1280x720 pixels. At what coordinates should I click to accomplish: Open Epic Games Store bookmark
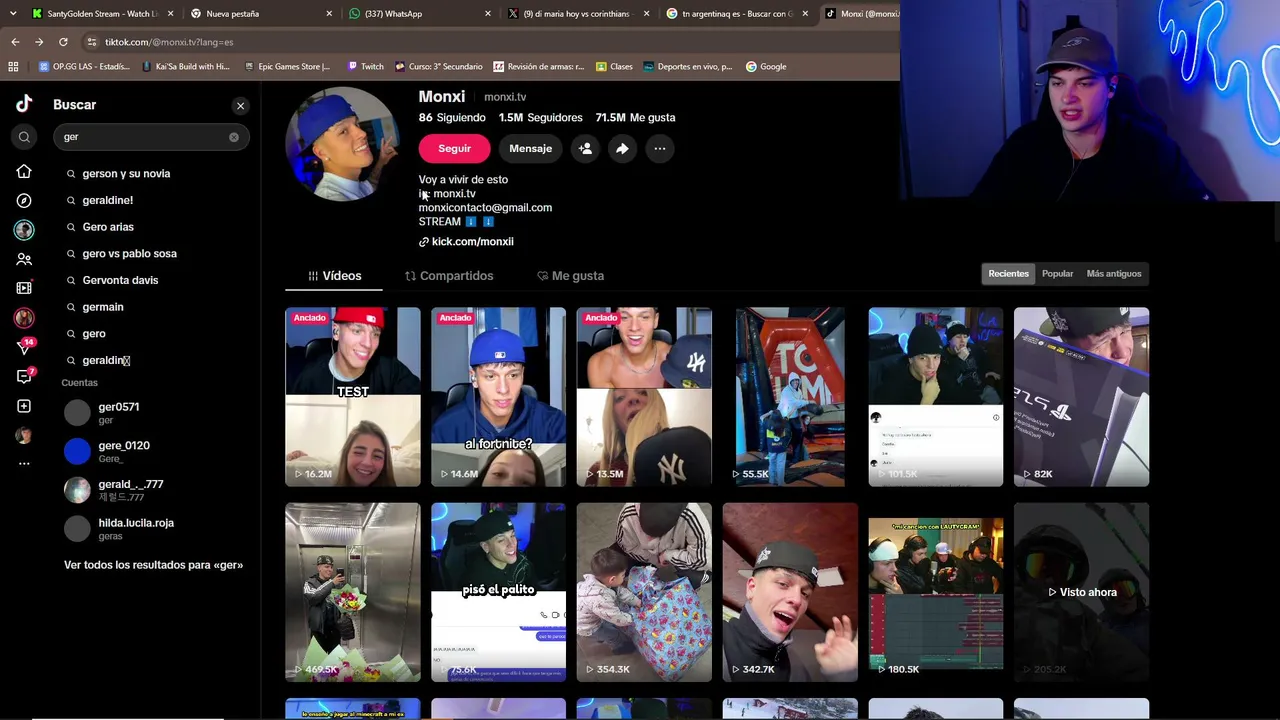tap(286, 67)
